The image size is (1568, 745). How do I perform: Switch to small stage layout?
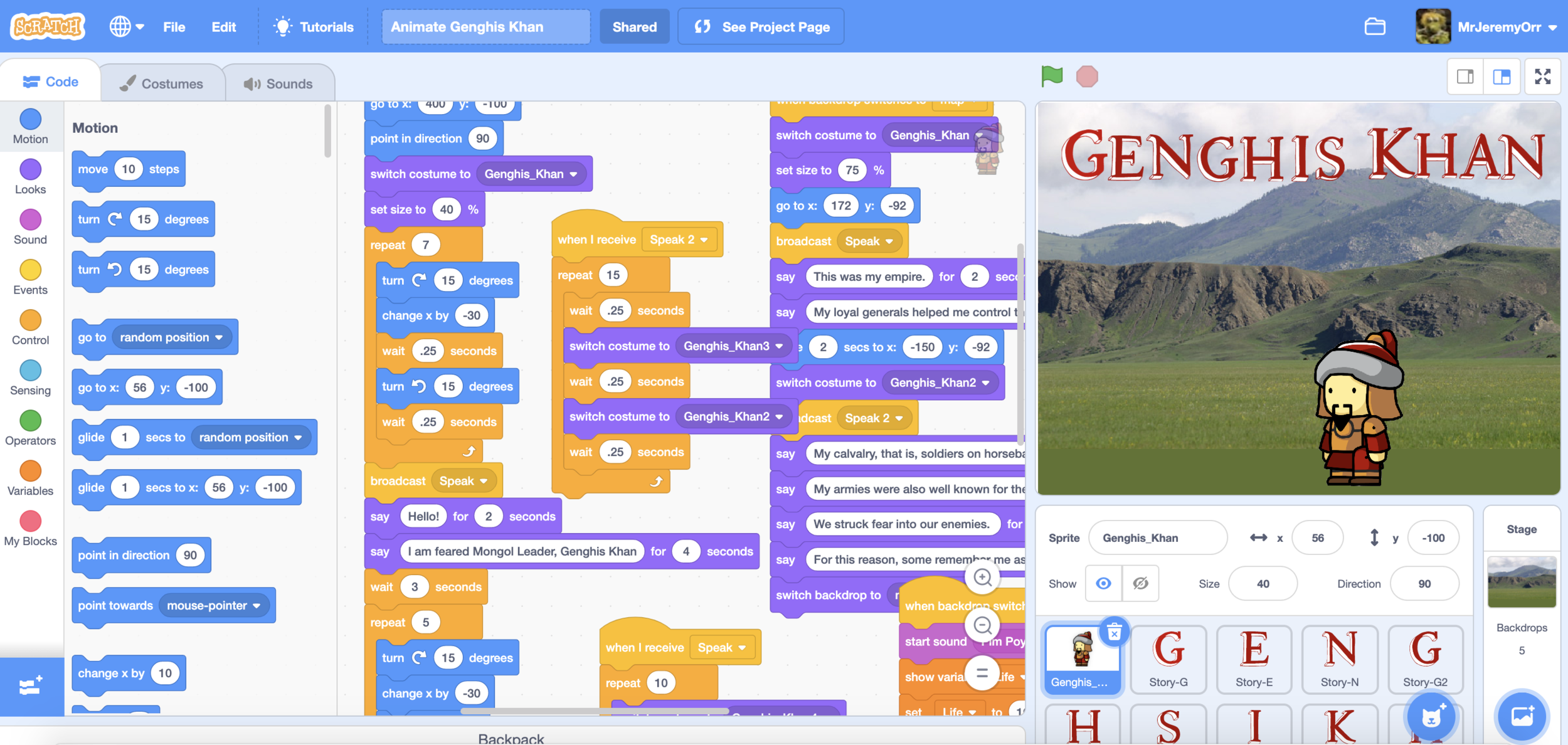[x=1465, y=77]
